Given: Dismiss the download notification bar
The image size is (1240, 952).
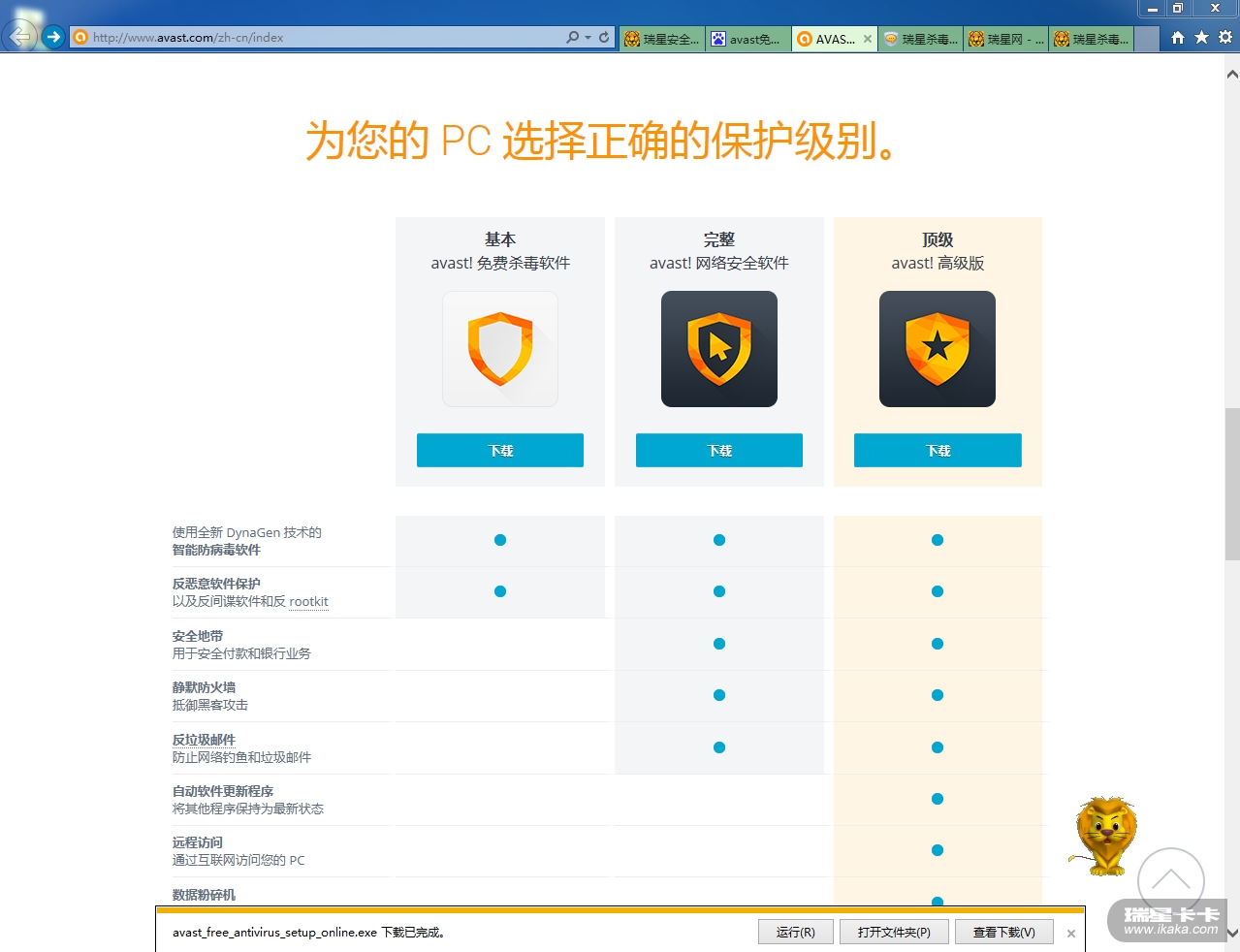Looking at the screenshot, I should point(1071,934).
